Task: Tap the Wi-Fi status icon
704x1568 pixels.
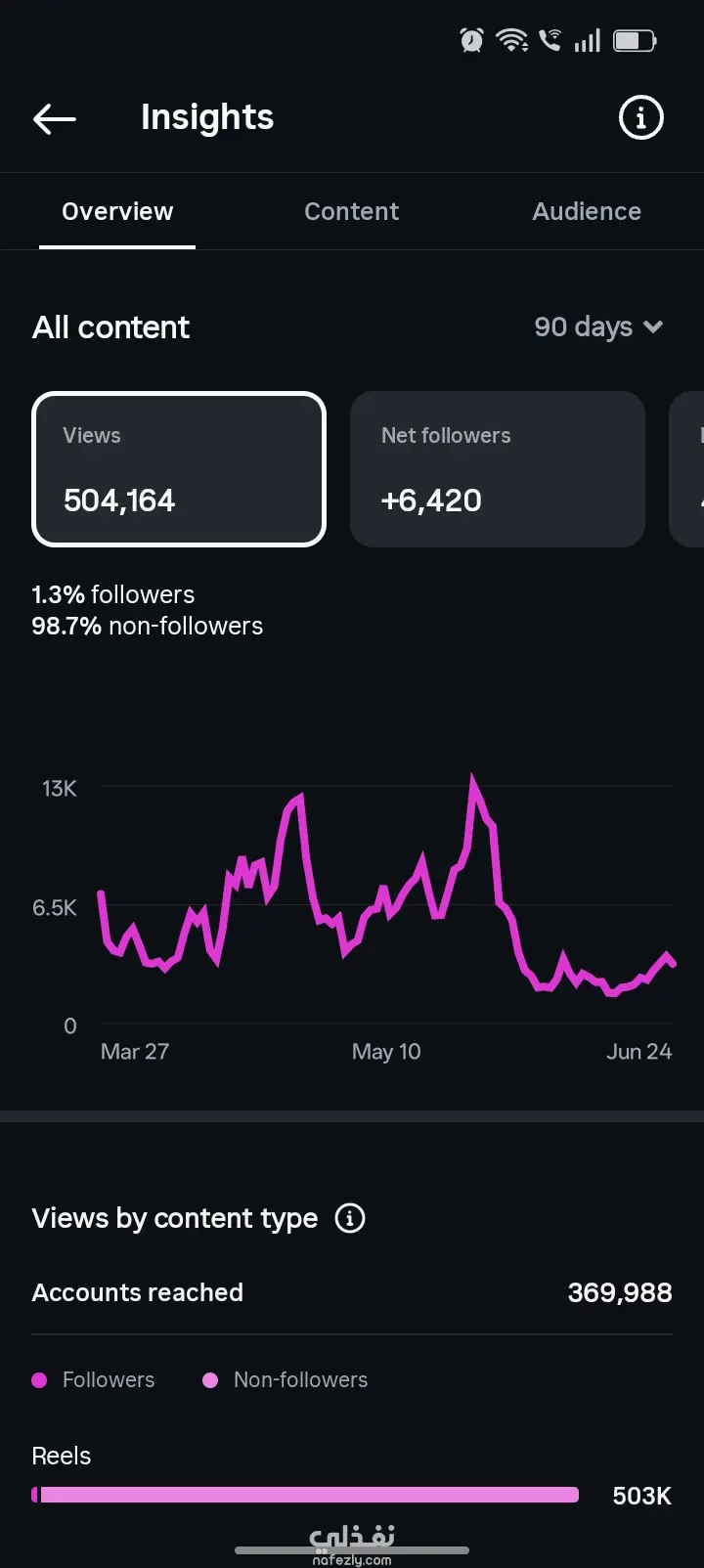Action: point(511,40)
